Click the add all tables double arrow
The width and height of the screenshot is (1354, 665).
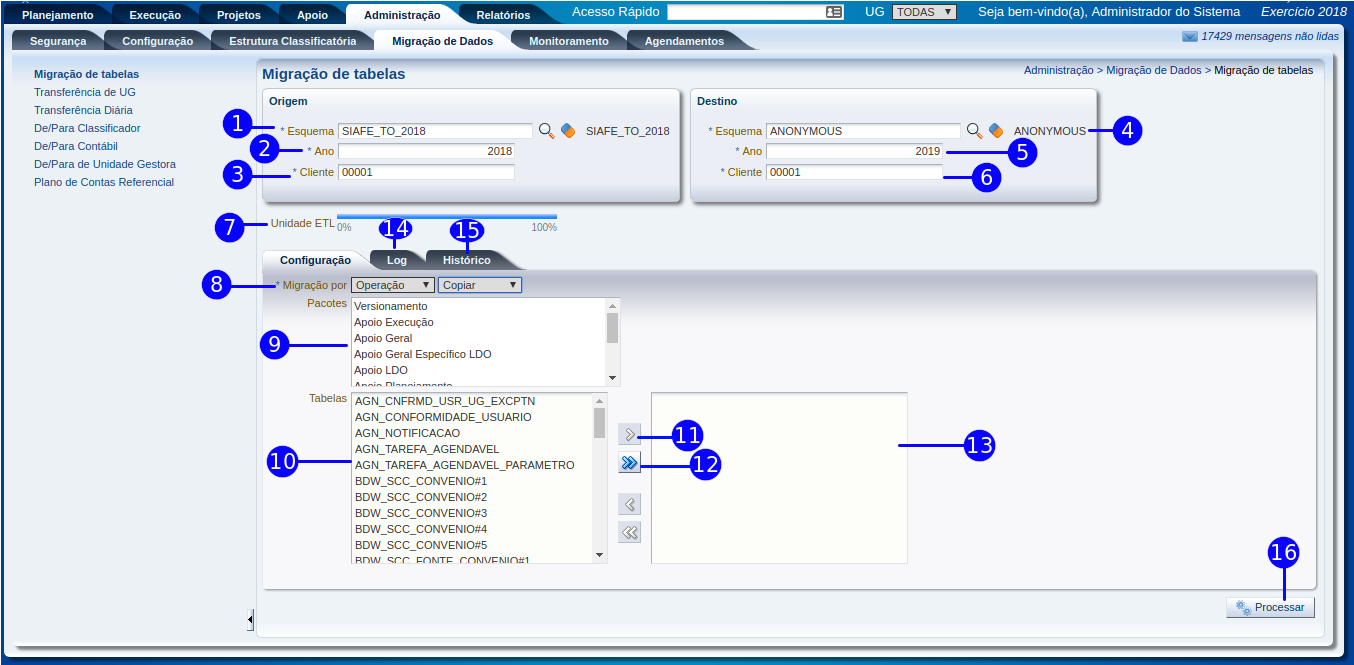coord(629,462)
